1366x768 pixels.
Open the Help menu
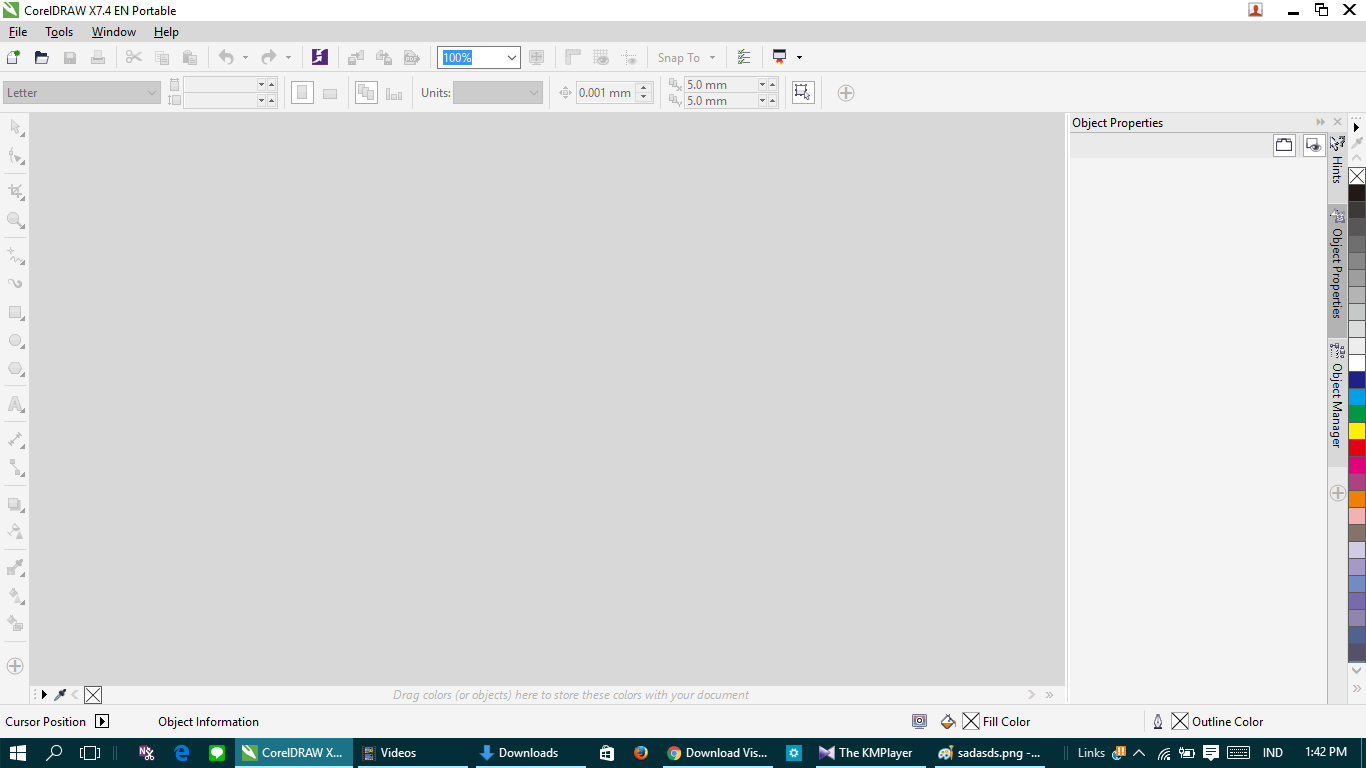pos(166,32)
